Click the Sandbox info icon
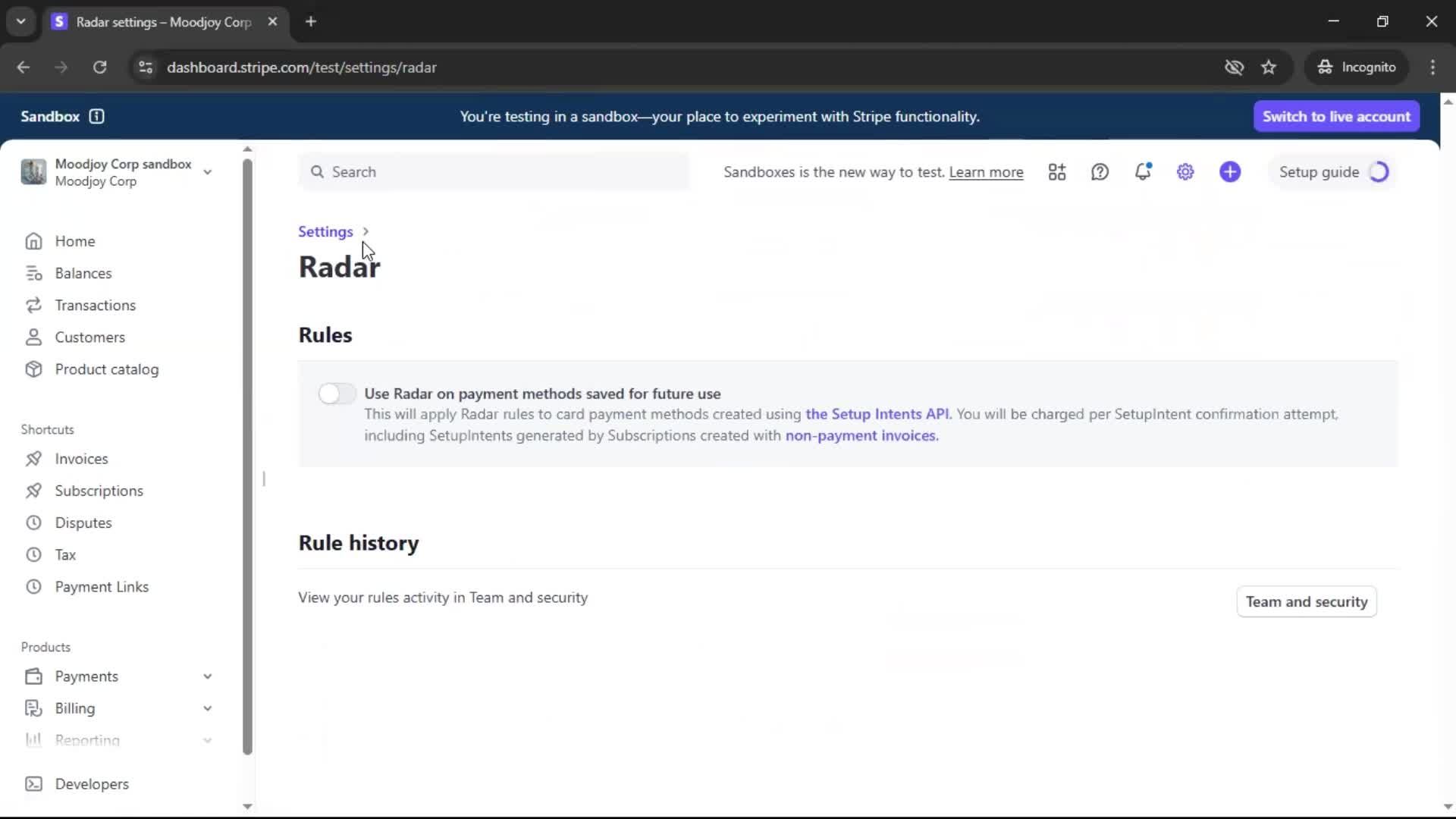This screenshot has height=819, width=1456. pos(96,116)
